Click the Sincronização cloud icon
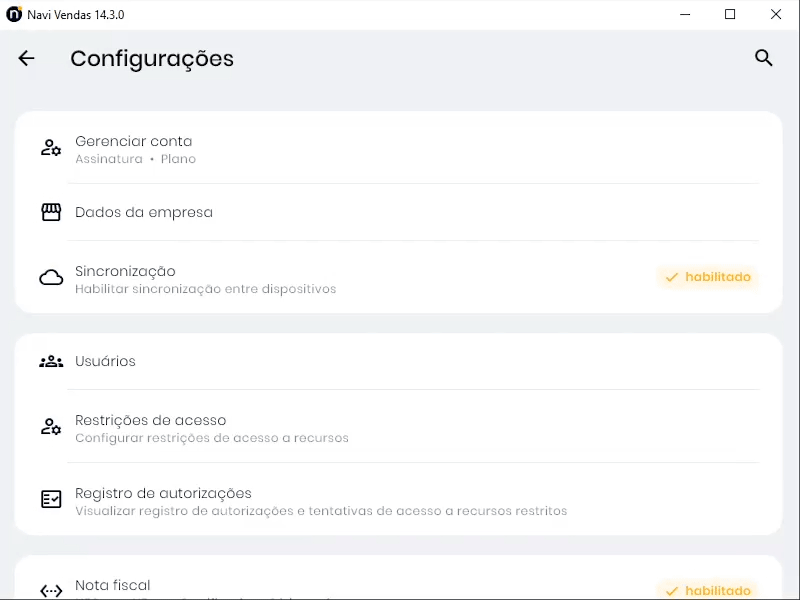Screen dimensions: 800x600 [51, 278]
